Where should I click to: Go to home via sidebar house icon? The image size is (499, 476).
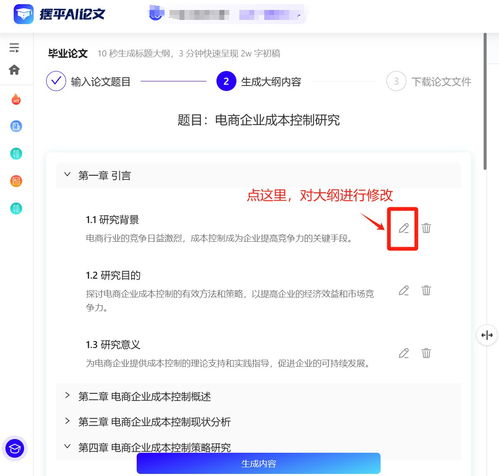pos(14,70)
